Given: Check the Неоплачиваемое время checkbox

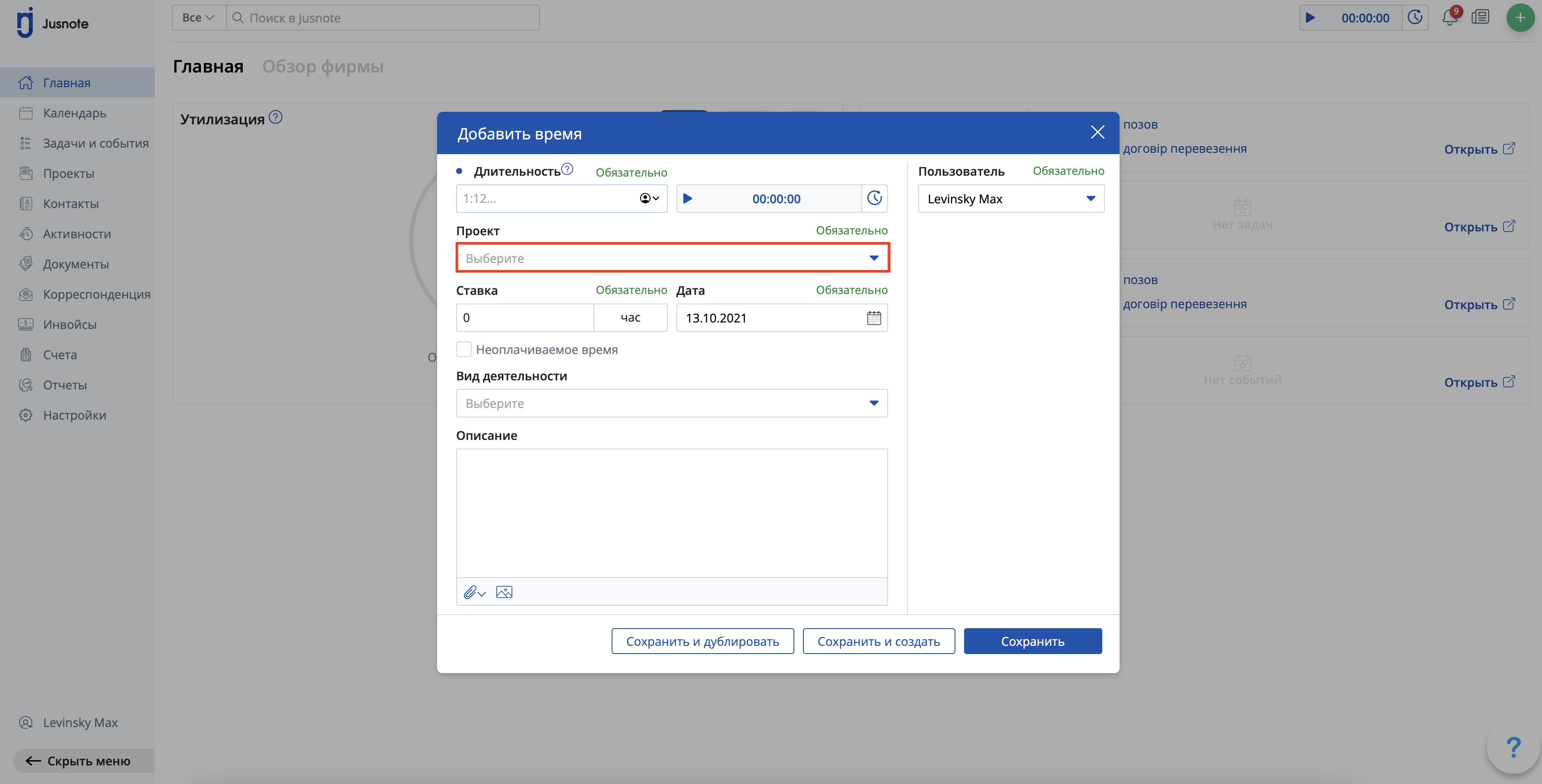Looking at the screenshot, I should [x=464, y=350].
